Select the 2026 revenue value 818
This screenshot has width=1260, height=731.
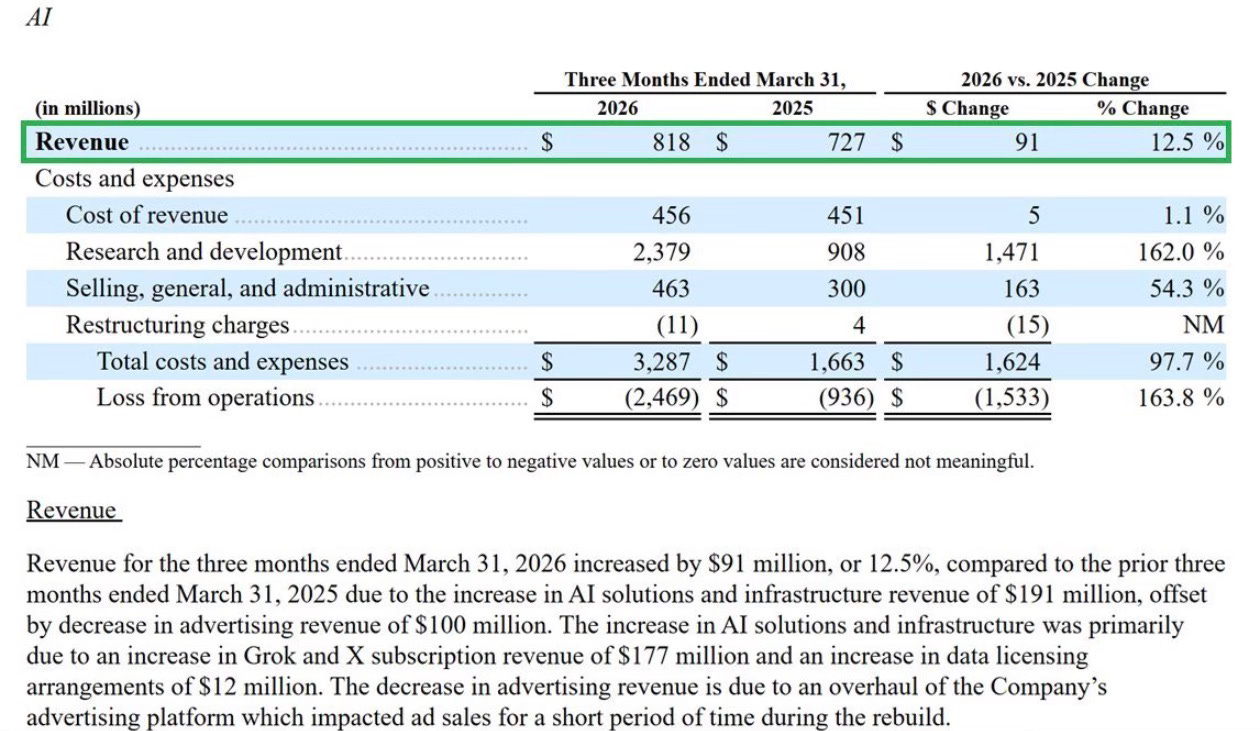click(x=671, y=142)
